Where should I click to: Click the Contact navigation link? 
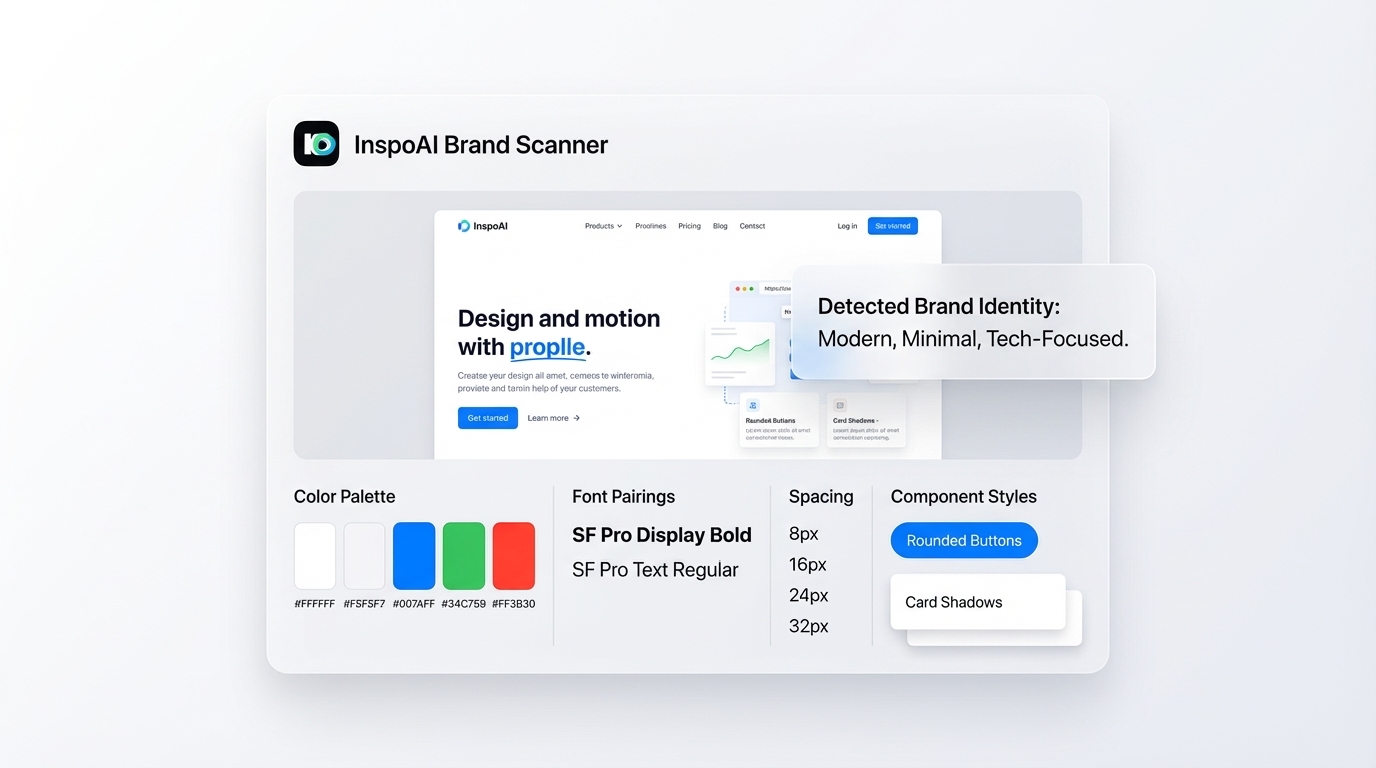[x=752, y=226]
